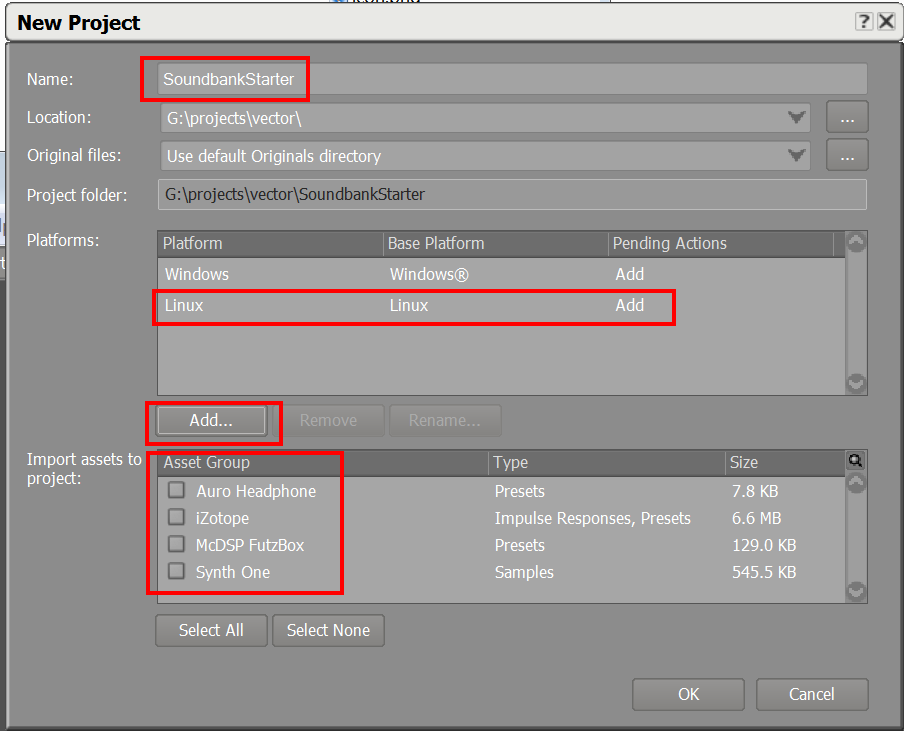
Task: Check the iZotope asset group
Action: coord(176,518)
